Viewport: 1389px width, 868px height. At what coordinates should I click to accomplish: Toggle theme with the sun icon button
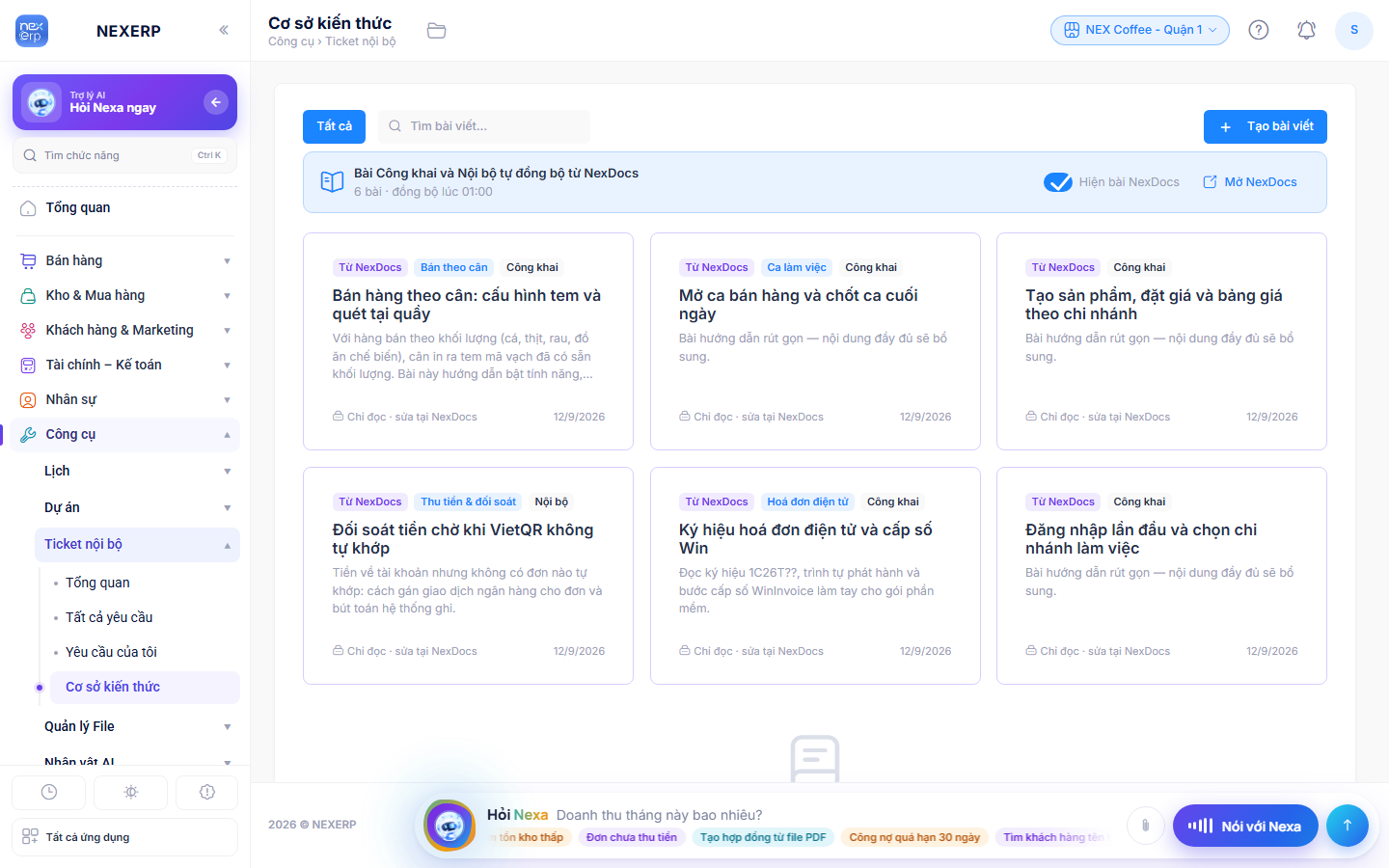point(131,792)
